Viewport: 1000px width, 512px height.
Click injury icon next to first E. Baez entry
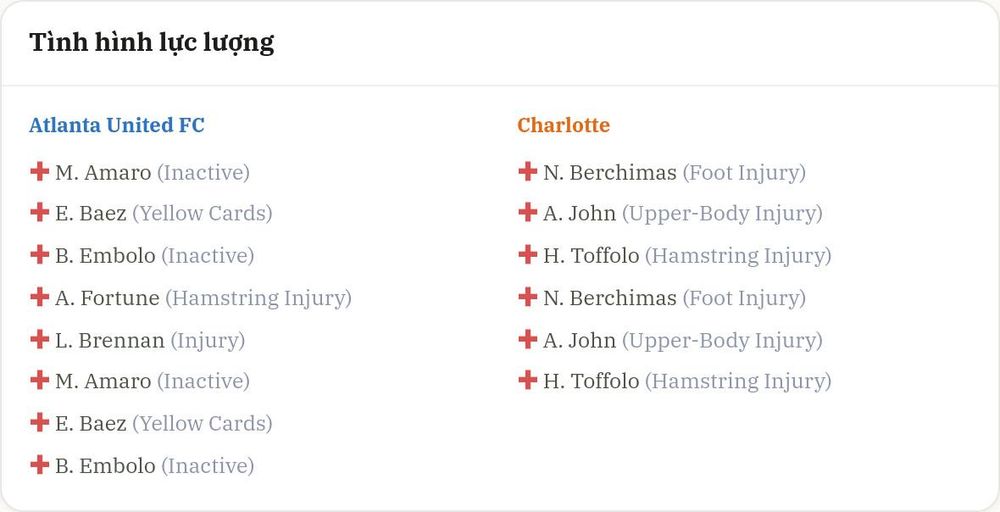(40, 212)
